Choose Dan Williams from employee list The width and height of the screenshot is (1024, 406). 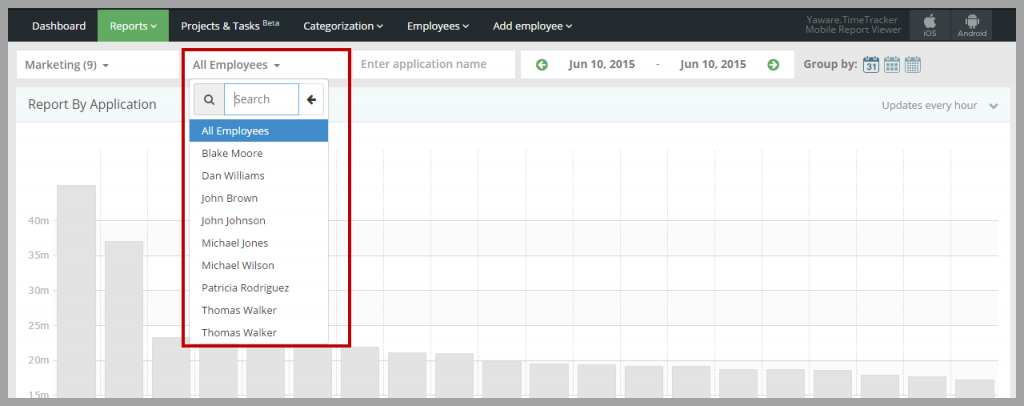259,176
